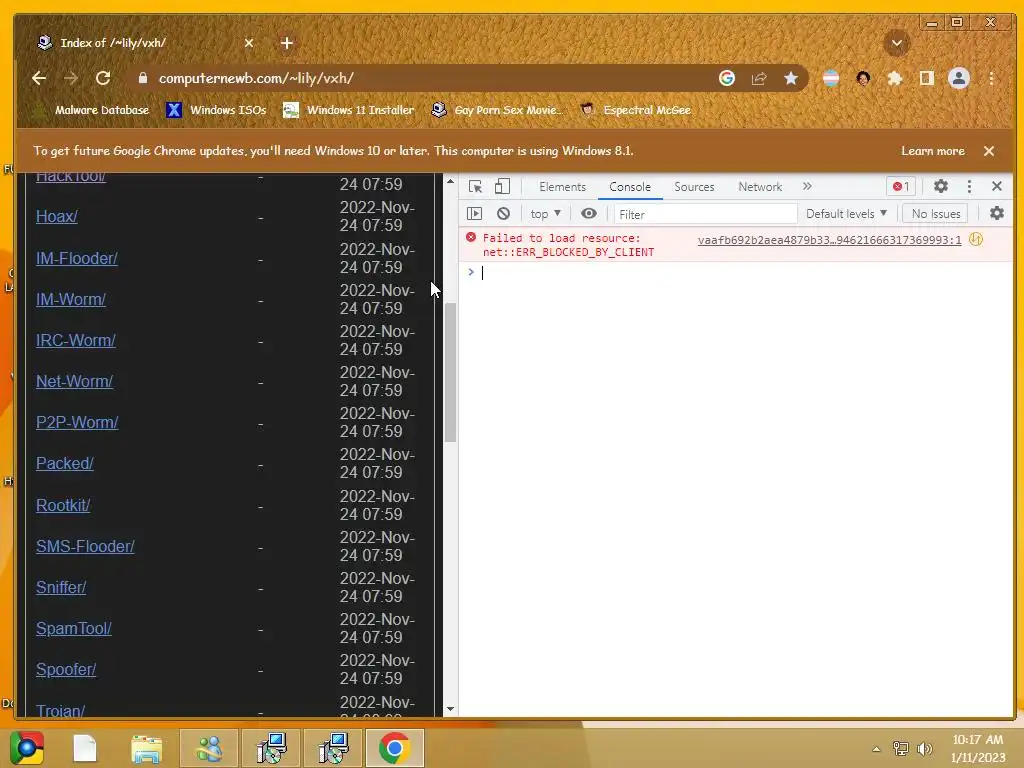This screenshot has width=1024, height=768.
Task: Click the address bar URL
Action: (256, 78)
